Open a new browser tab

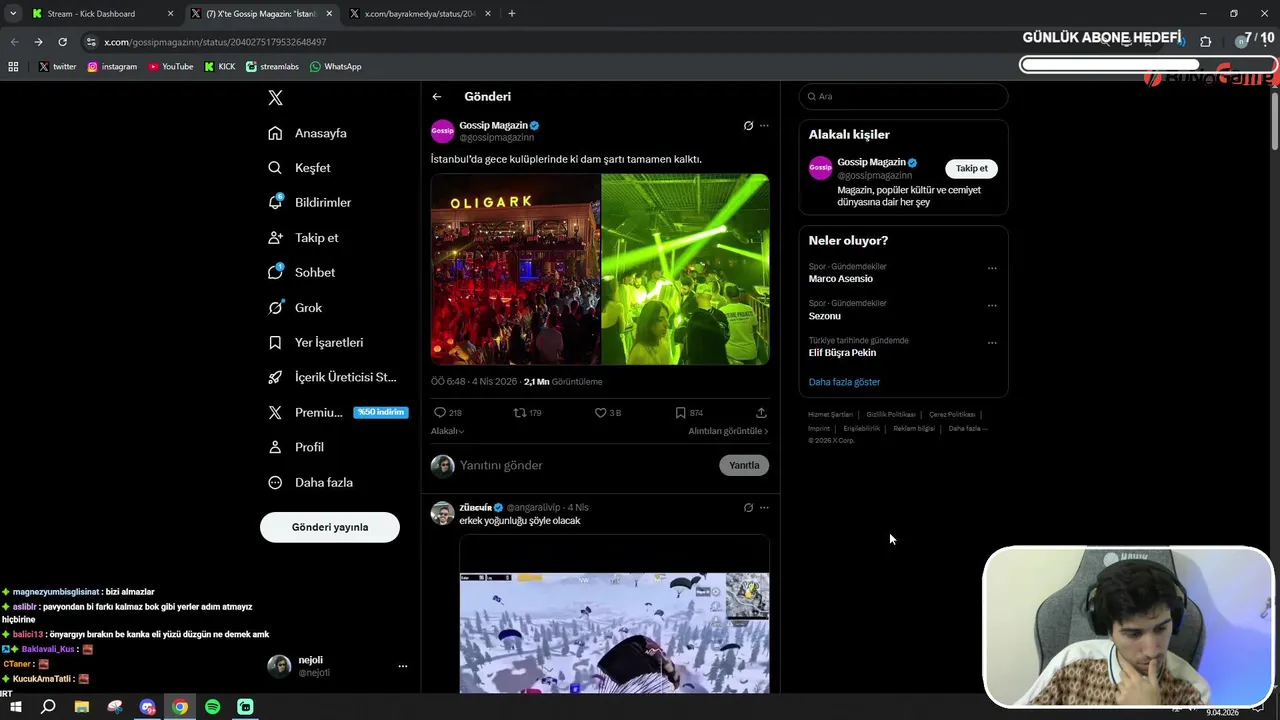point(511,14)
